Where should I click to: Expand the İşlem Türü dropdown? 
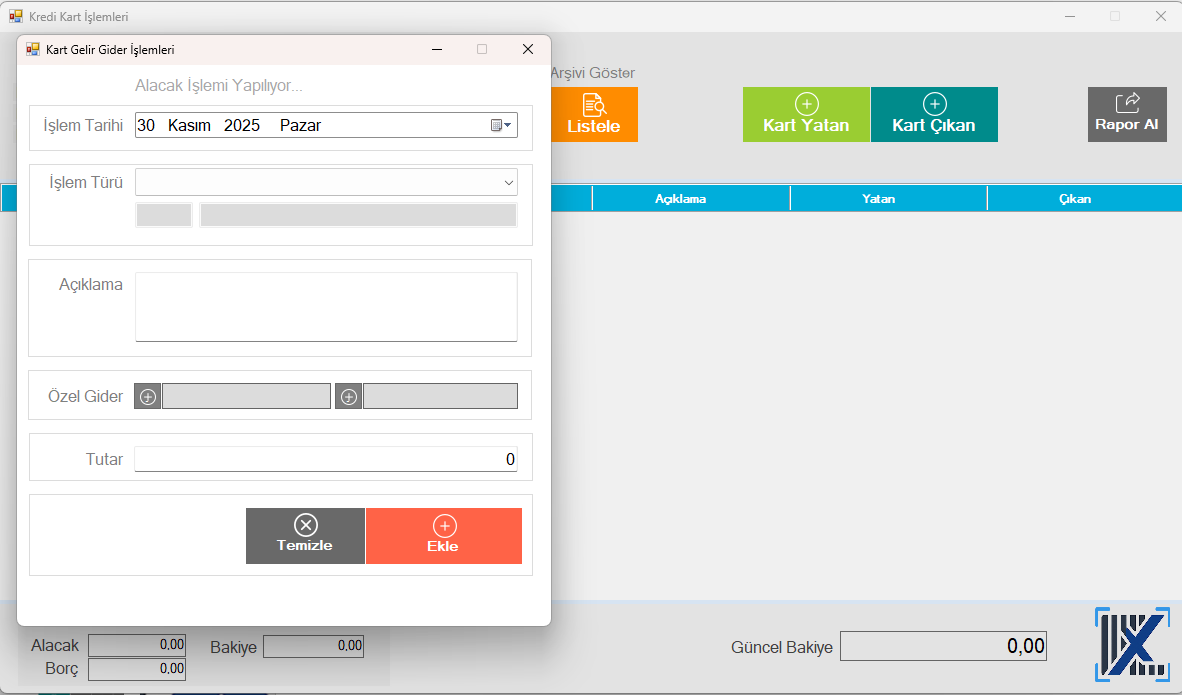tap(509, 183)
